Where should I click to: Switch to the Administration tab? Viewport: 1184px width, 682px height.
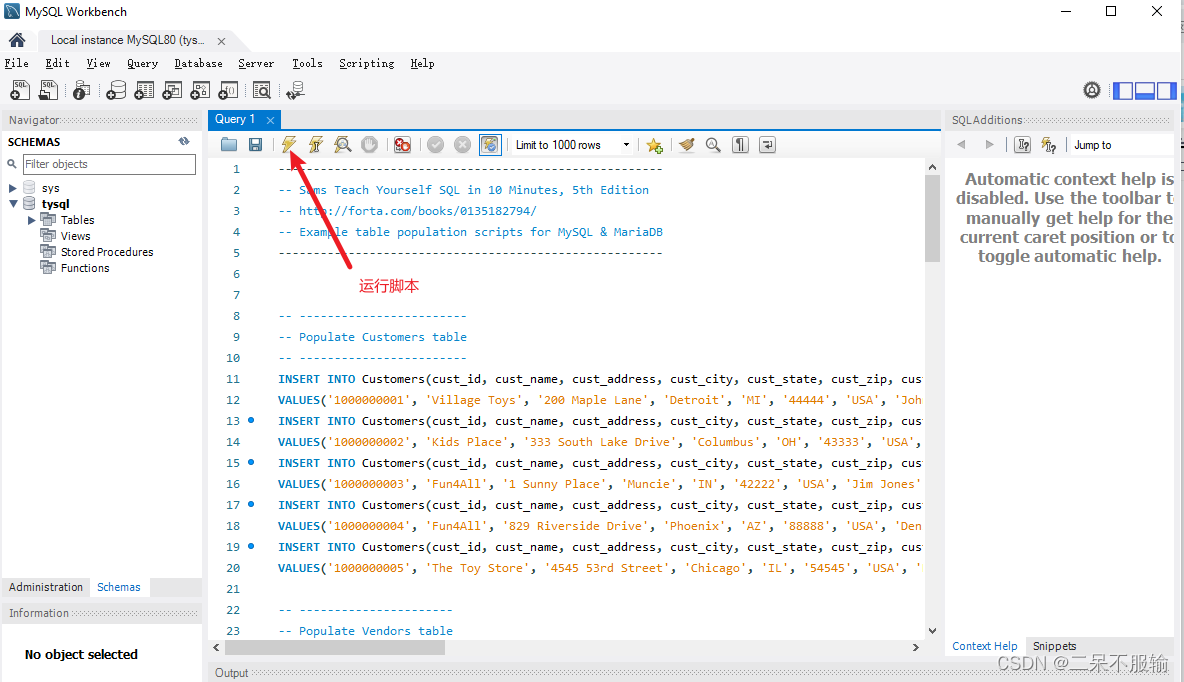tap(46, 587)
